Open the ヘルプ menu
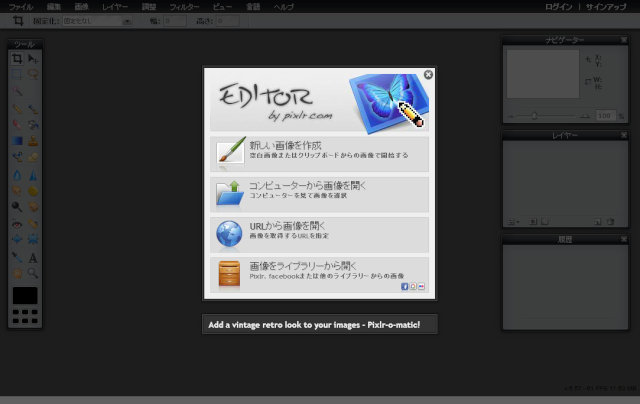 point(284,7)
